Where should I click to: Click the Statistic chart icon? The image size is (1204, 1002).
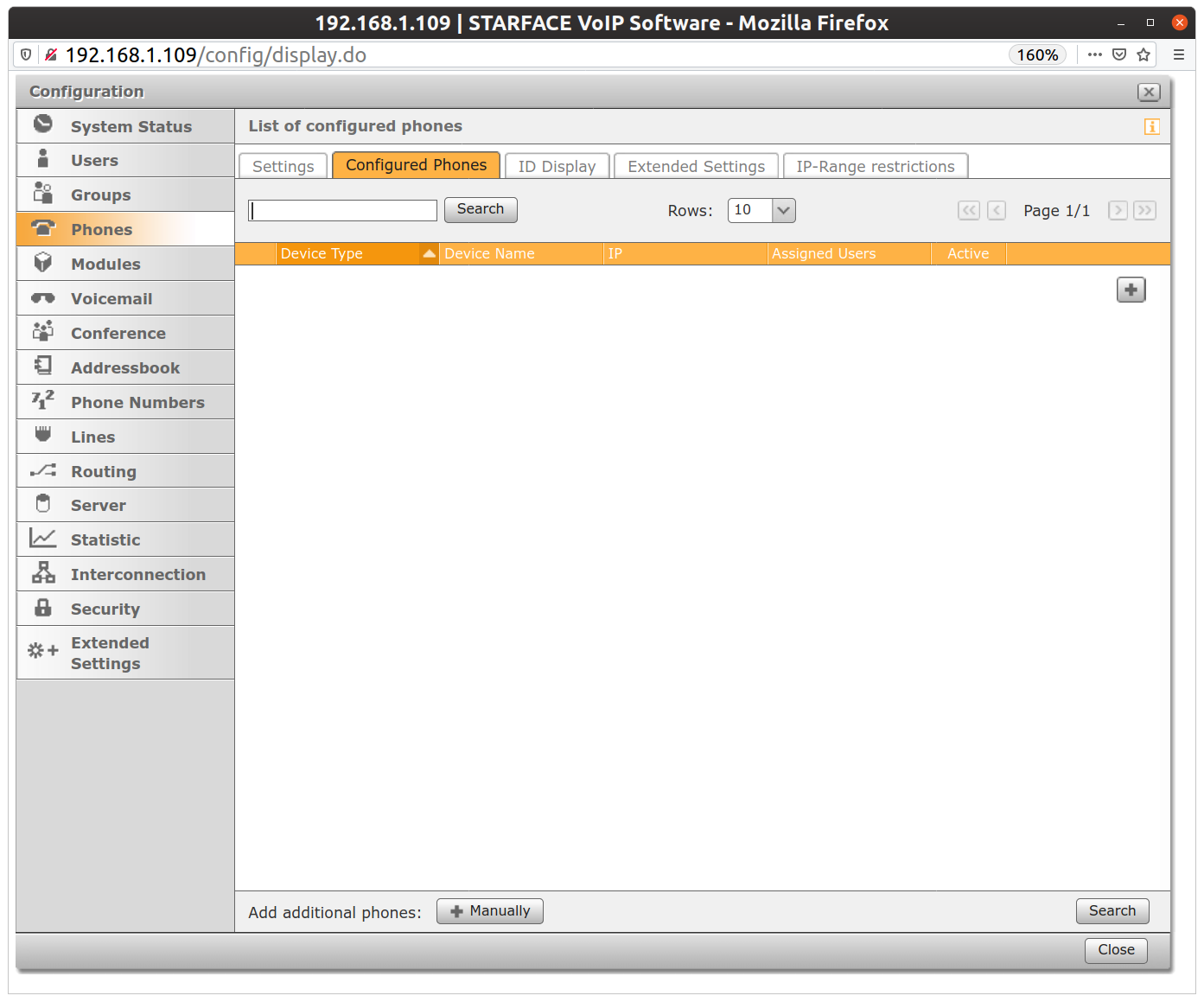click(x=43, y=538)
